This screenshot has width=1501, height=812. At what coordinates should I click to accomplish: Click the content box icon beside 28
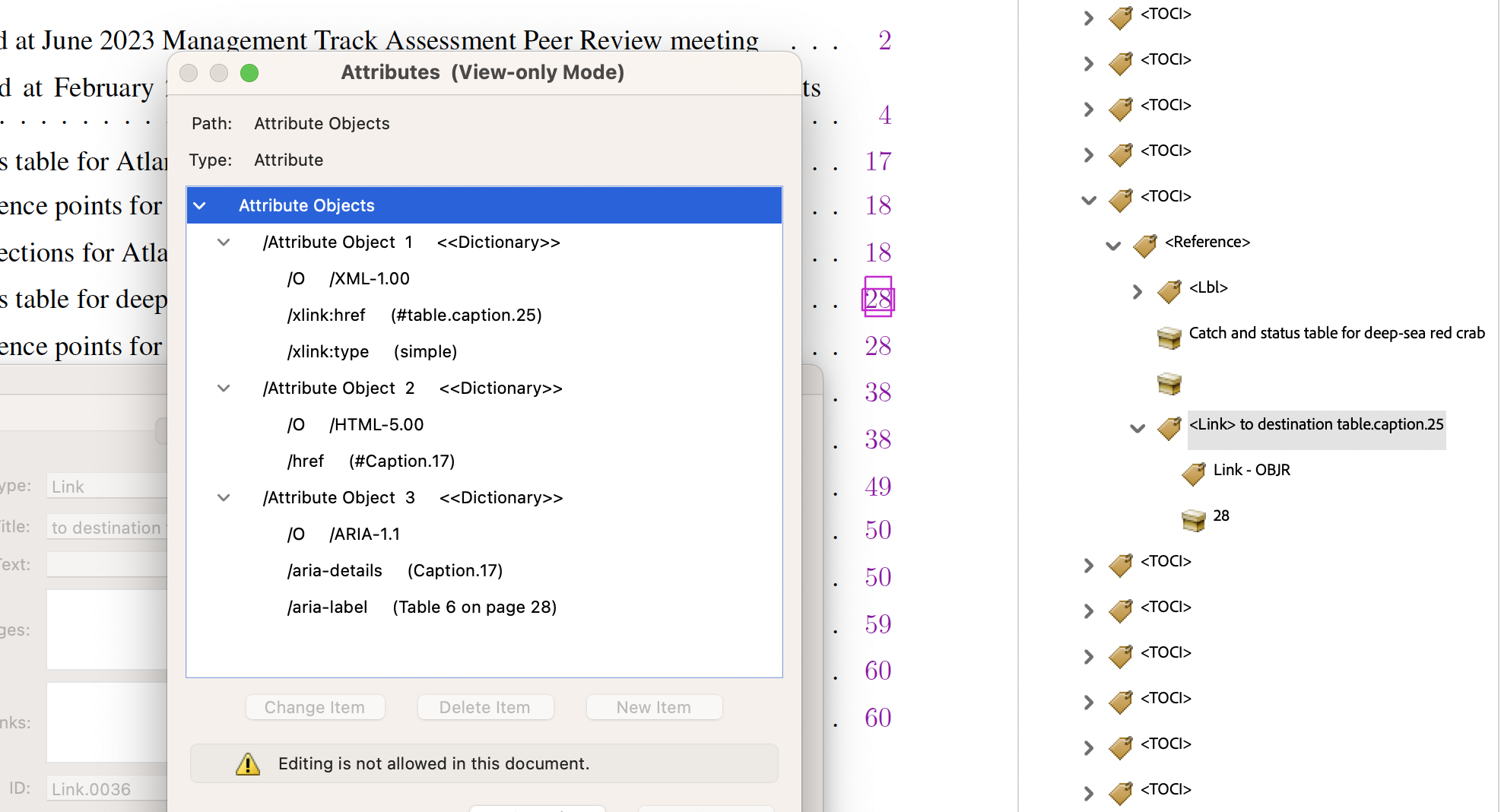tap(1193, 519)
